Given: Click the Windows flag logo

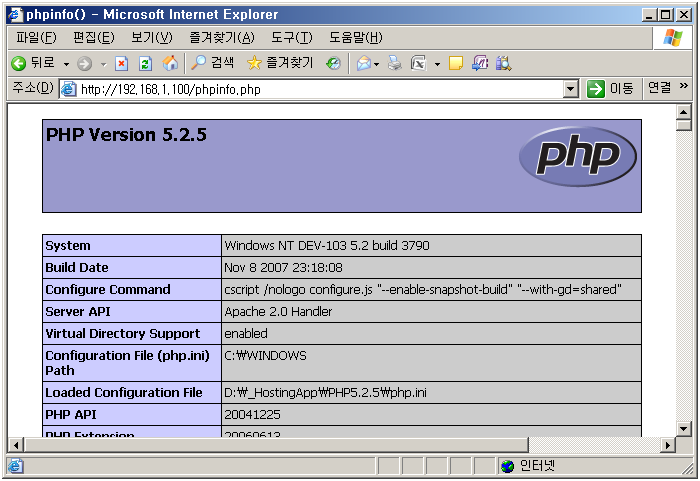Looking at the screenshot, I should [x=673, y=38].
